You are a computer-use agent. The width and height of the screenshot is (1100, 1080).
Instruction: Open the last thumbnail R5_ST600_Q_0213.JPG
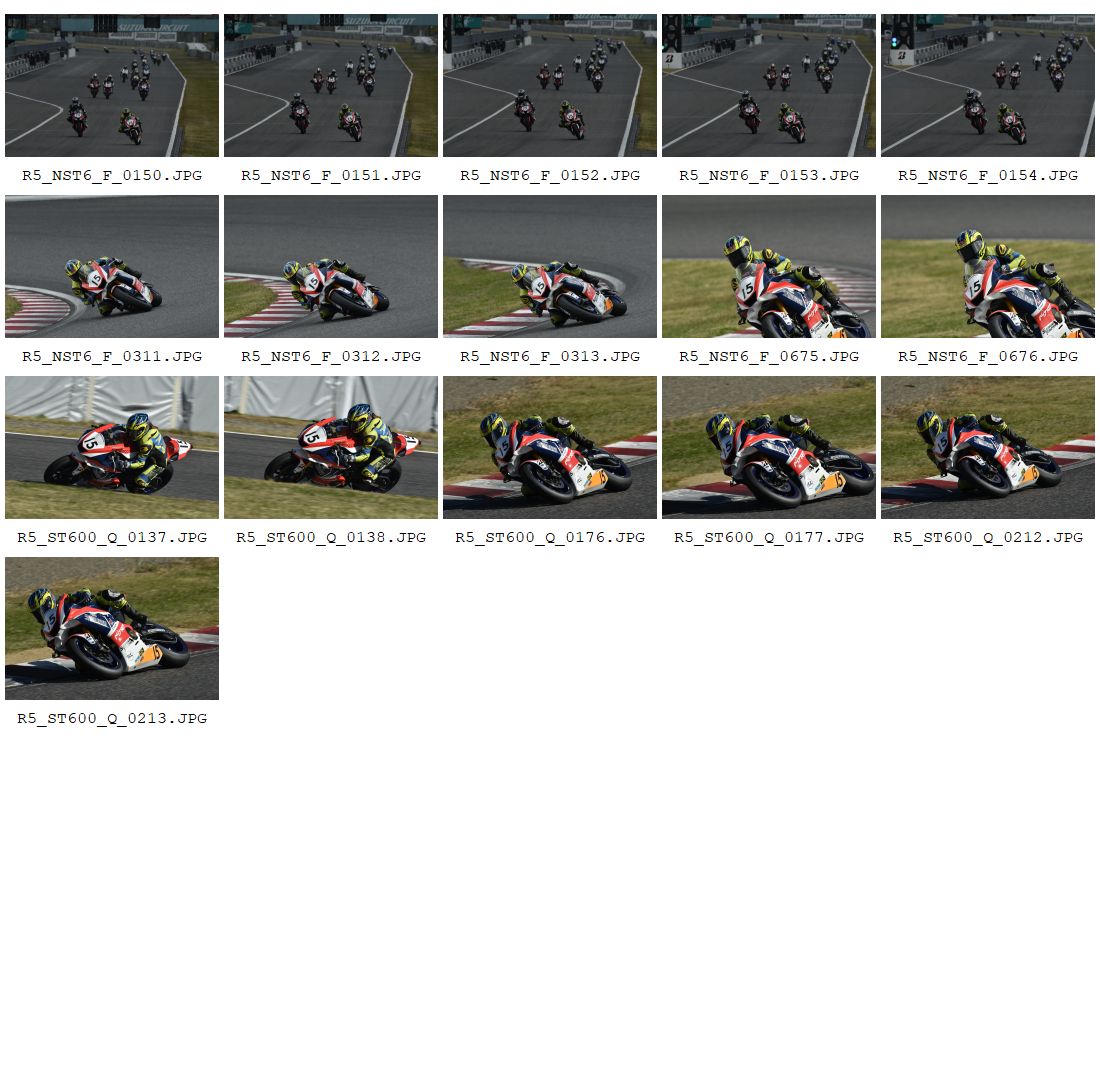(x=112, y=628)
